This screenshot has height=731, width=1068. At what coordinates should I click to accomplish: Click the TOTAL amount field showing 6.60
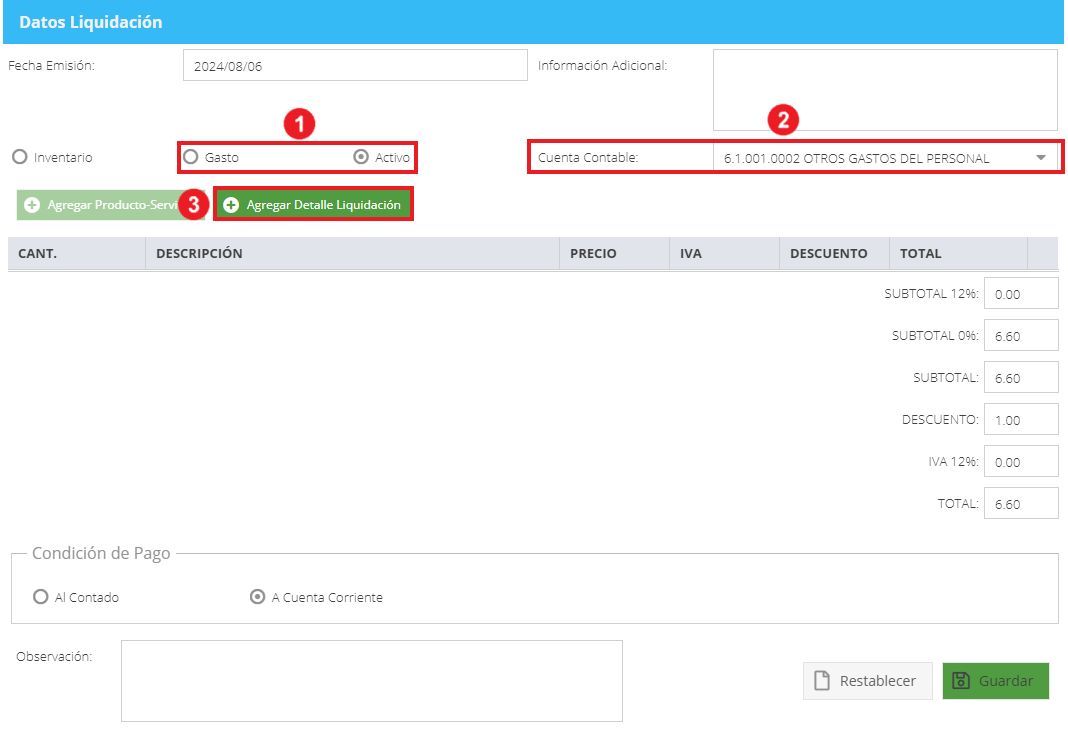[x=1021, y=503]
